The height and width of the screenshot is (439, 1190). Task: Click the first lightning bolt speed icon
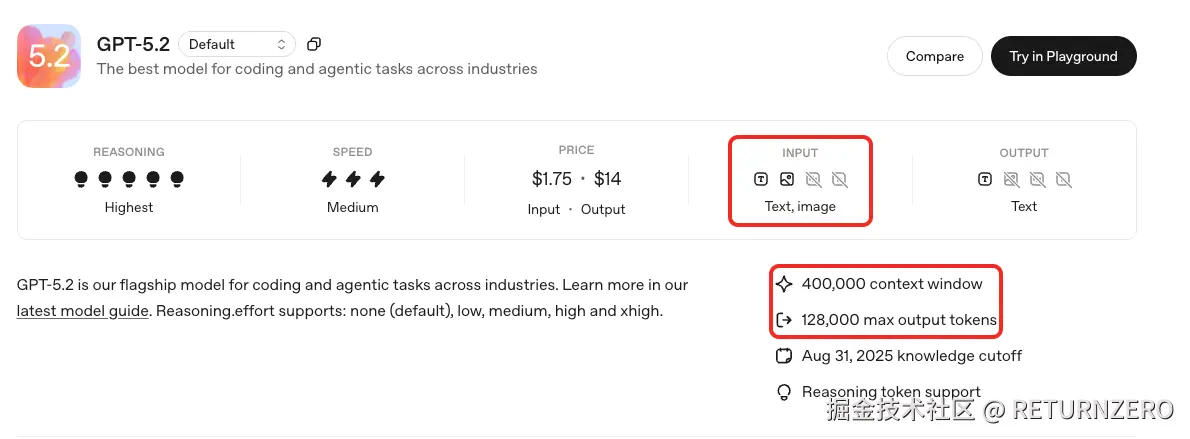click(x=329, y=179)
